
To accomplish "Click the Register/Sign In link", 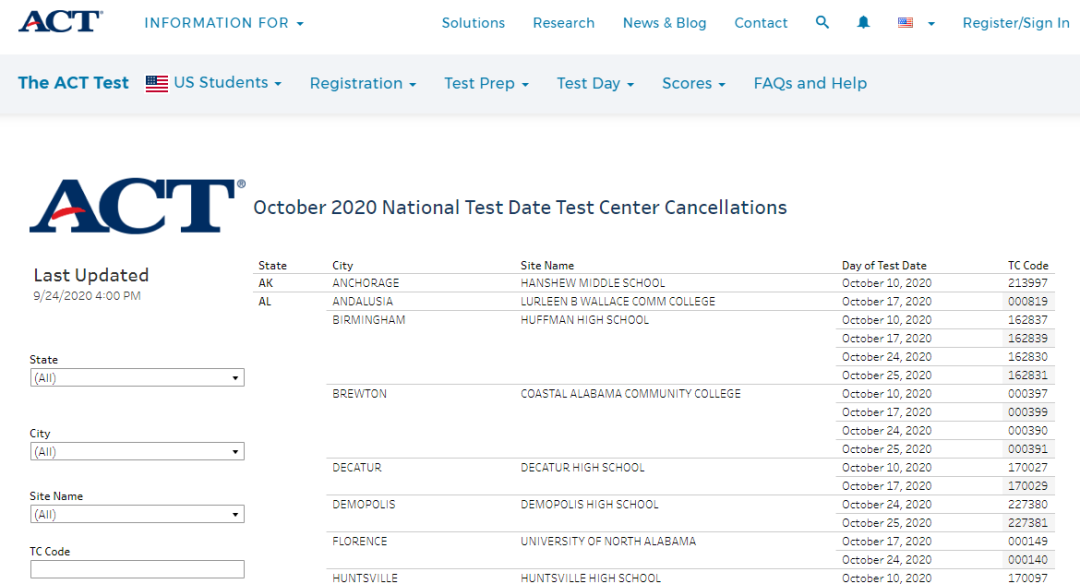I will (x=1015, y=23).
